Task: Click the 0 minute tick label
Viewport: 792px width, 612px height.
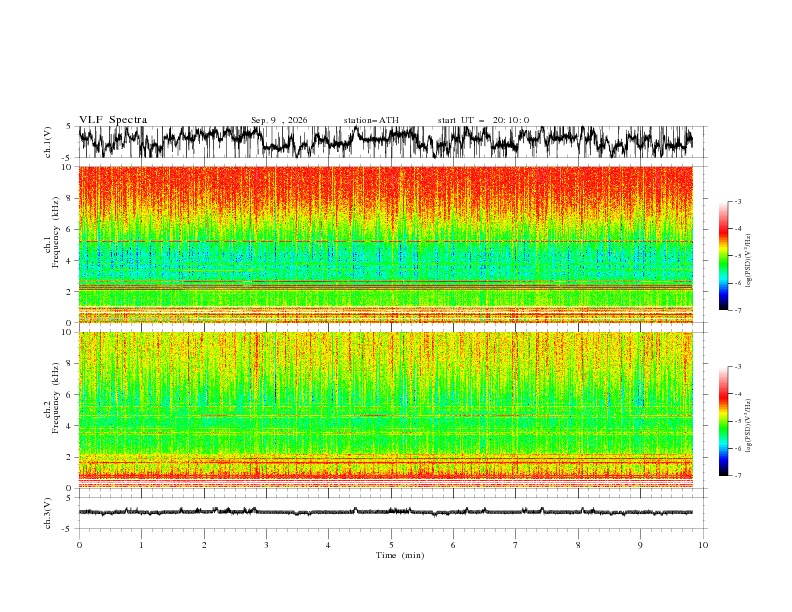Action: (x=79, y=545)
